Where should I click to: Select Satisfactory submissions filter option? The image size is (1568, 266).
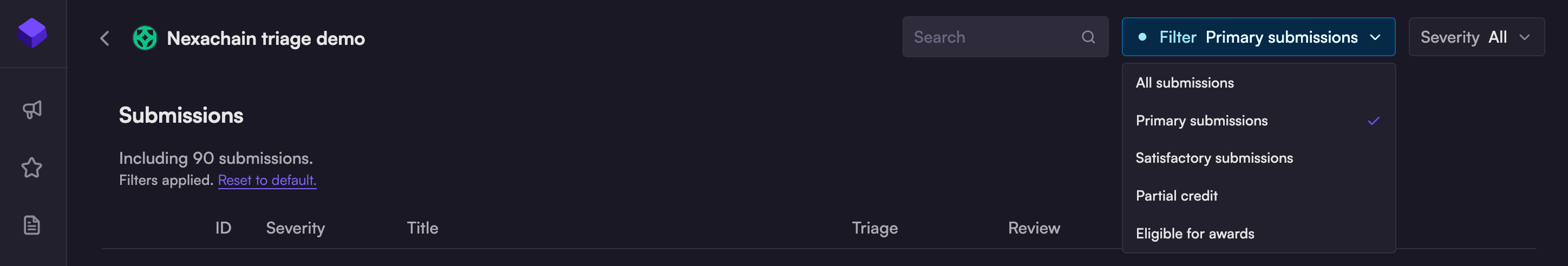pos(1214,158)
